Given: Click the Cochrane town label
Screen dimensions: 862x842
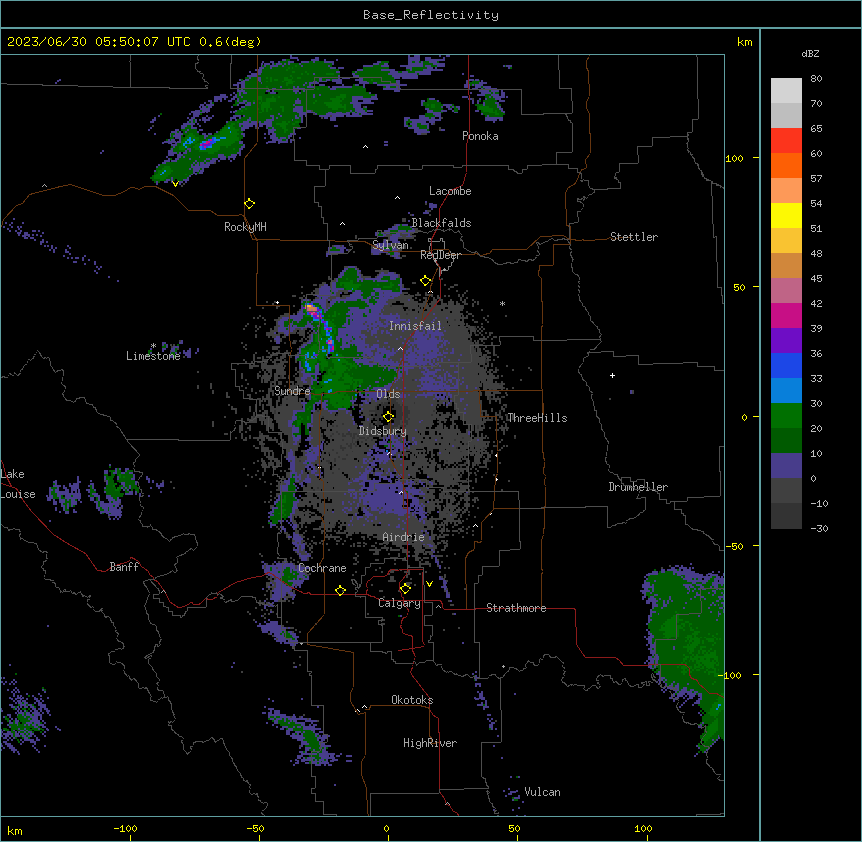Looking at the screenshot, I should pyautogui.click(x=322, y=568).
